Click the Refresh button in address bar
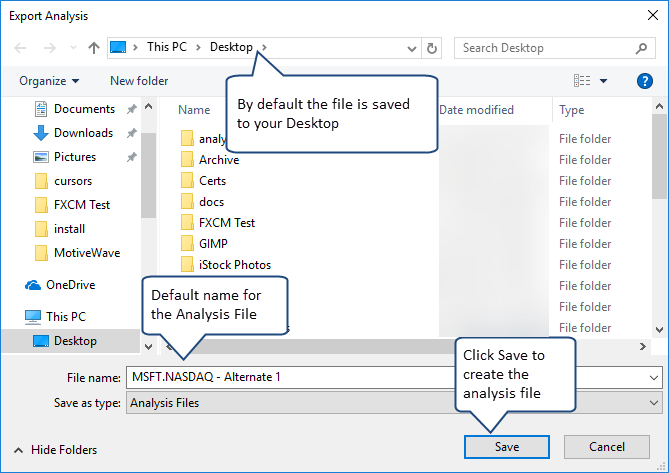The width and height of the screenshot is (669, 473). coord(432,48)
